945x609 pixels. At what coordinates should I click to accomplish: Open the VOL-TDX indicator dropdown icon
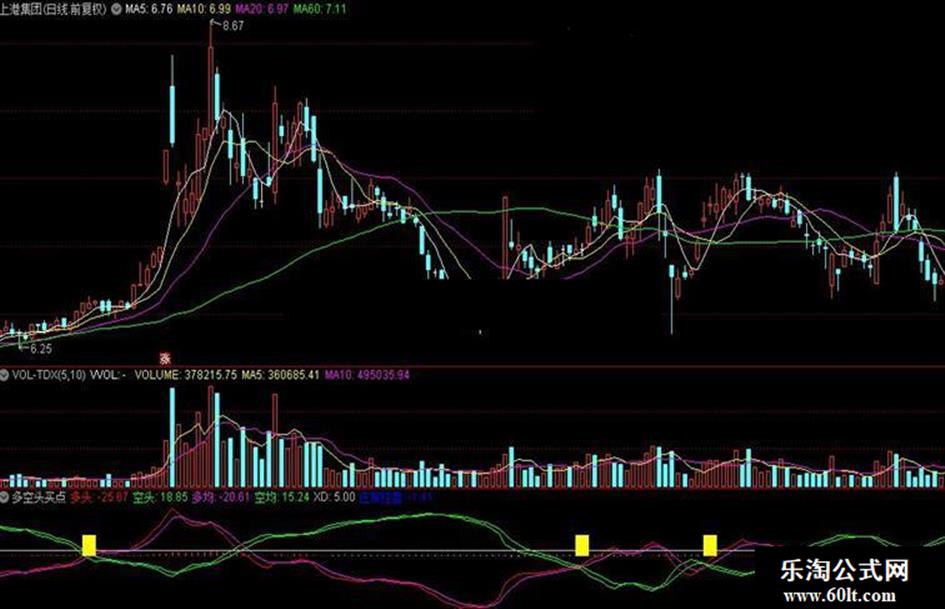click(5, 375)
